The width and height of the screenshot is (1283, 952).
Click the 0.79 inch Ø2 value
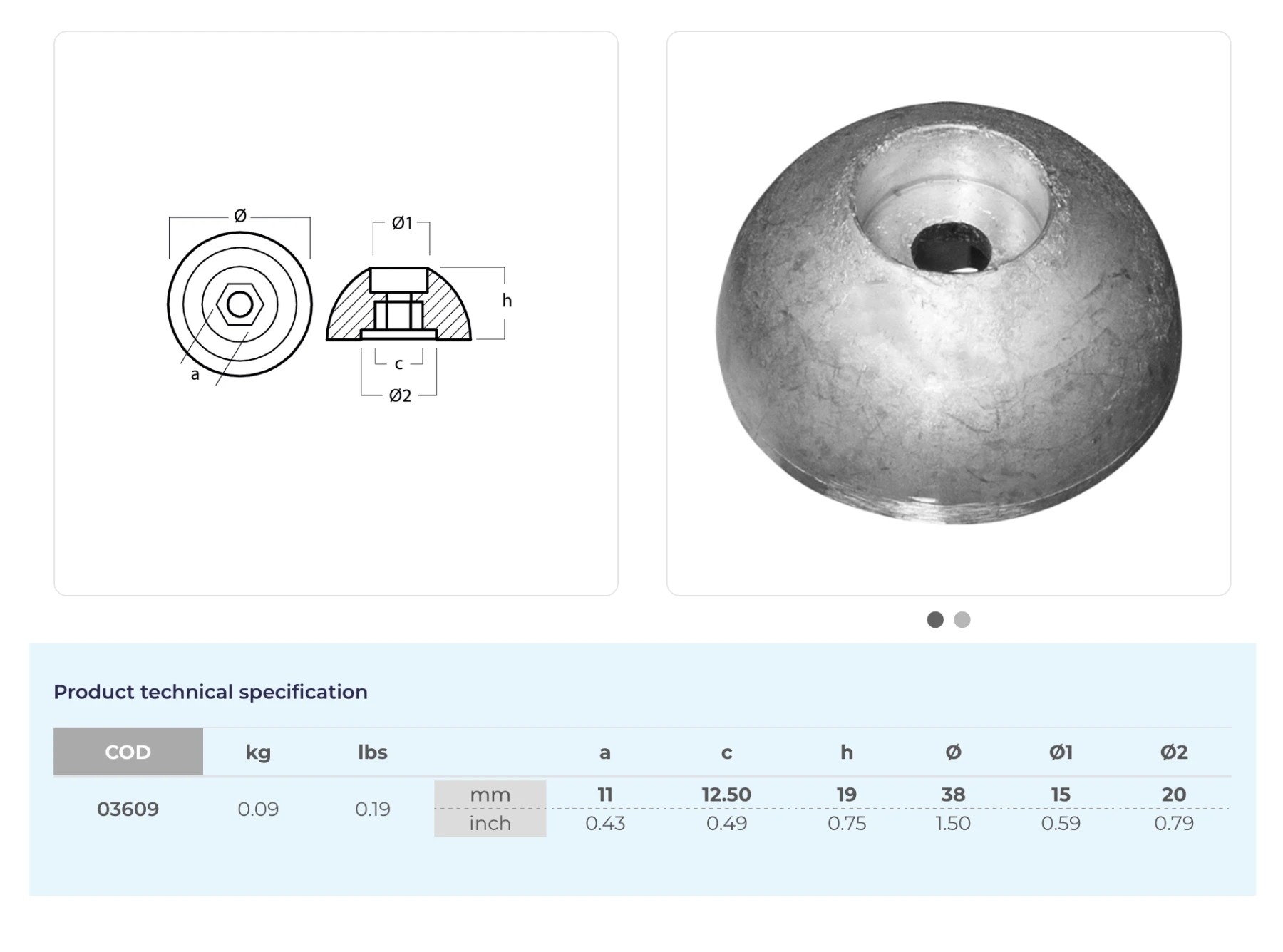pyautogui.click(x=1174, y=823)
